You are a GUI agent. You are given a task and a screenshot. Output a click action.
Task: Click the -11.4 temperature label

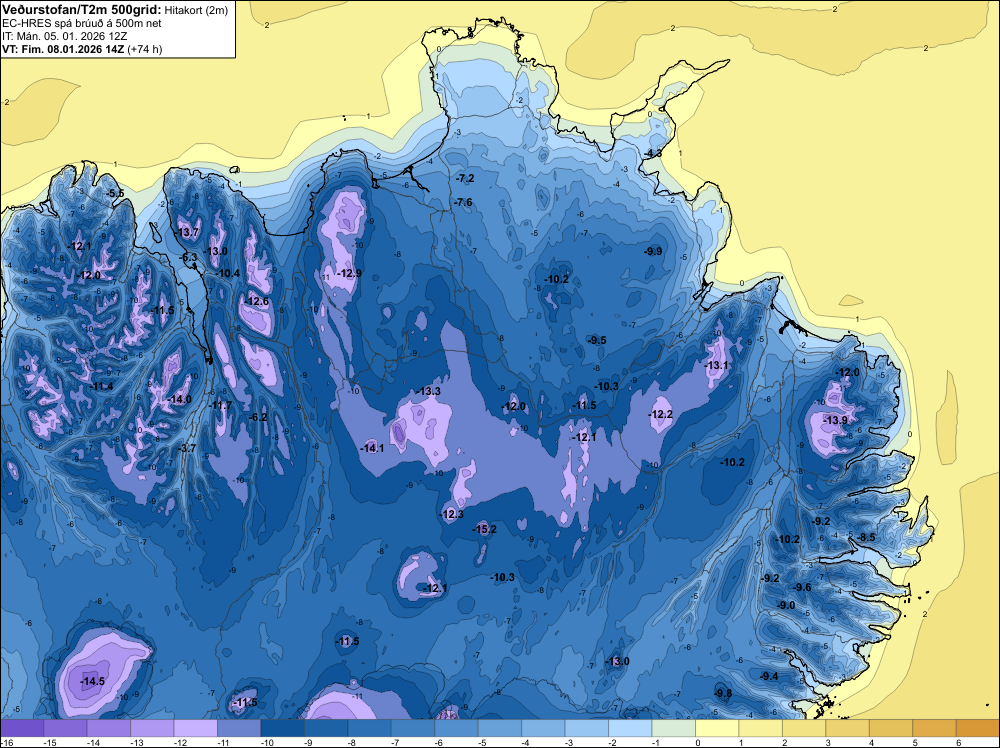tap(101, 386)
